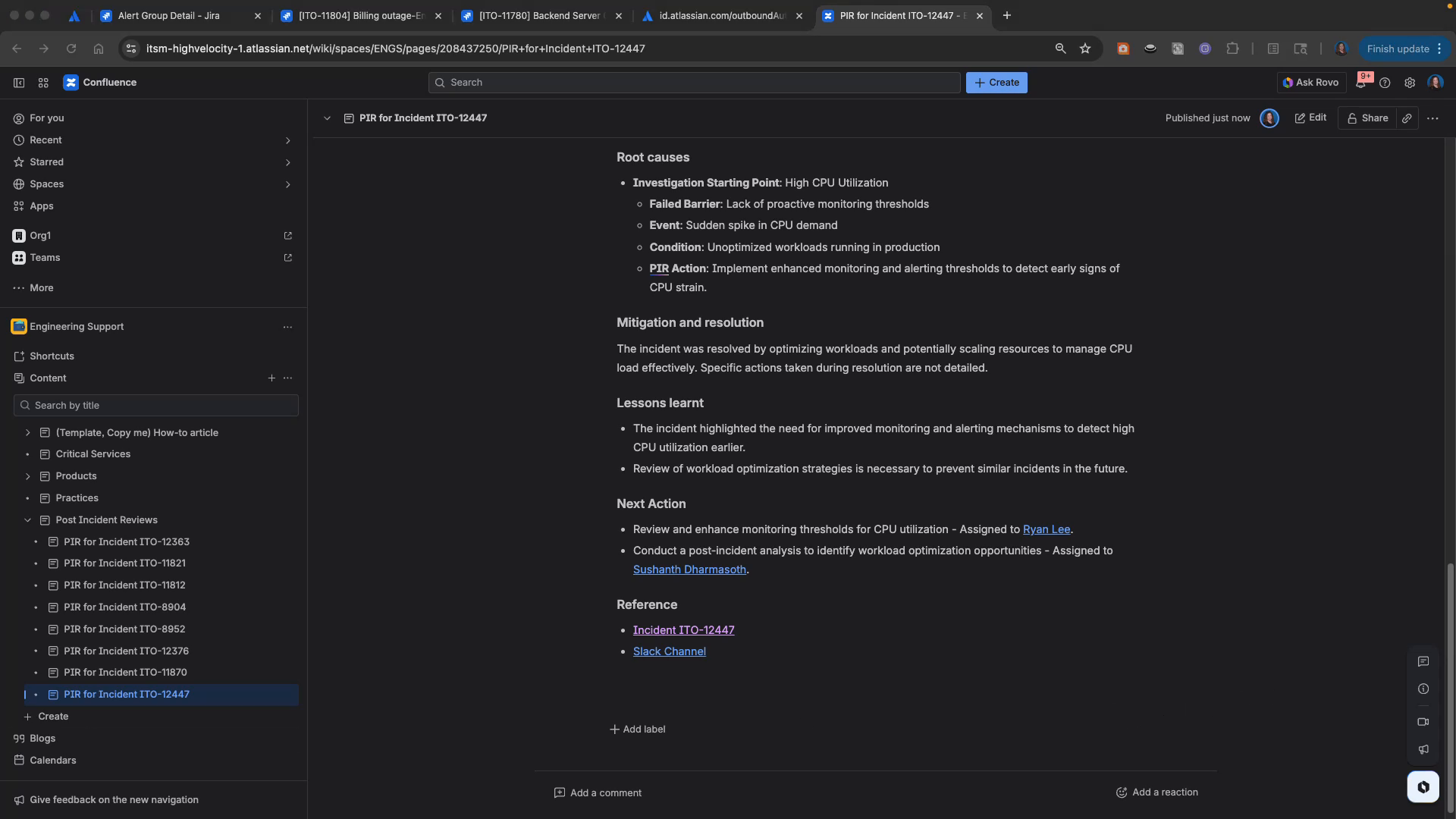The image size is (1456, 819).
Task: Open the app switcher grid icon
Action: (42, 83)
